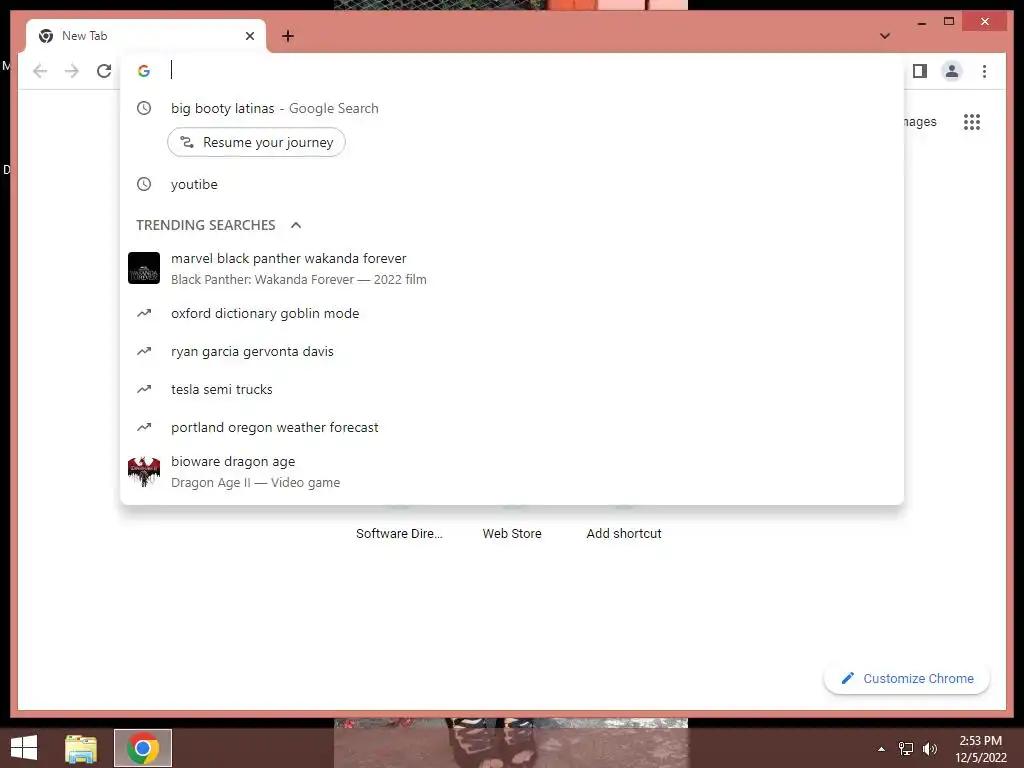Collapse the Trending Searches section

click(x=296, y=225)
